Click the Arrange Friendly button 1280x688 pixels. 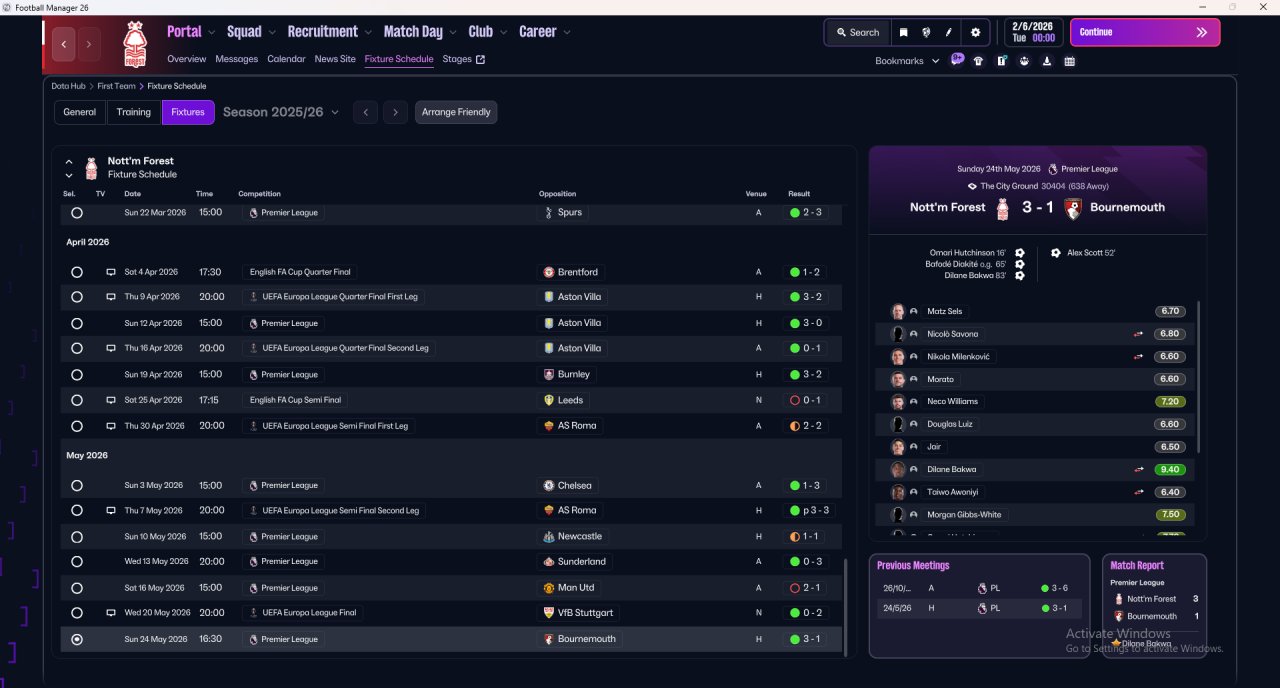point(456,112)
